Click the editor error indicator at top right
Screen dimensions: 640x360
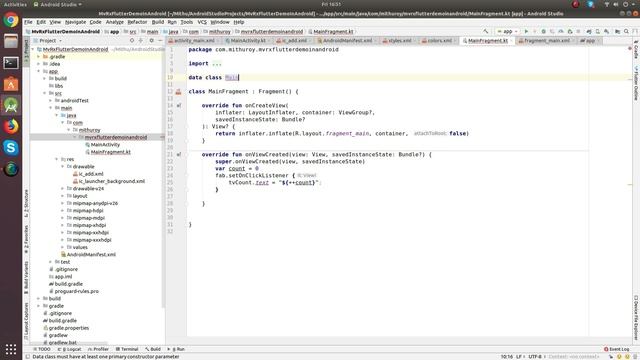[630, 49]
